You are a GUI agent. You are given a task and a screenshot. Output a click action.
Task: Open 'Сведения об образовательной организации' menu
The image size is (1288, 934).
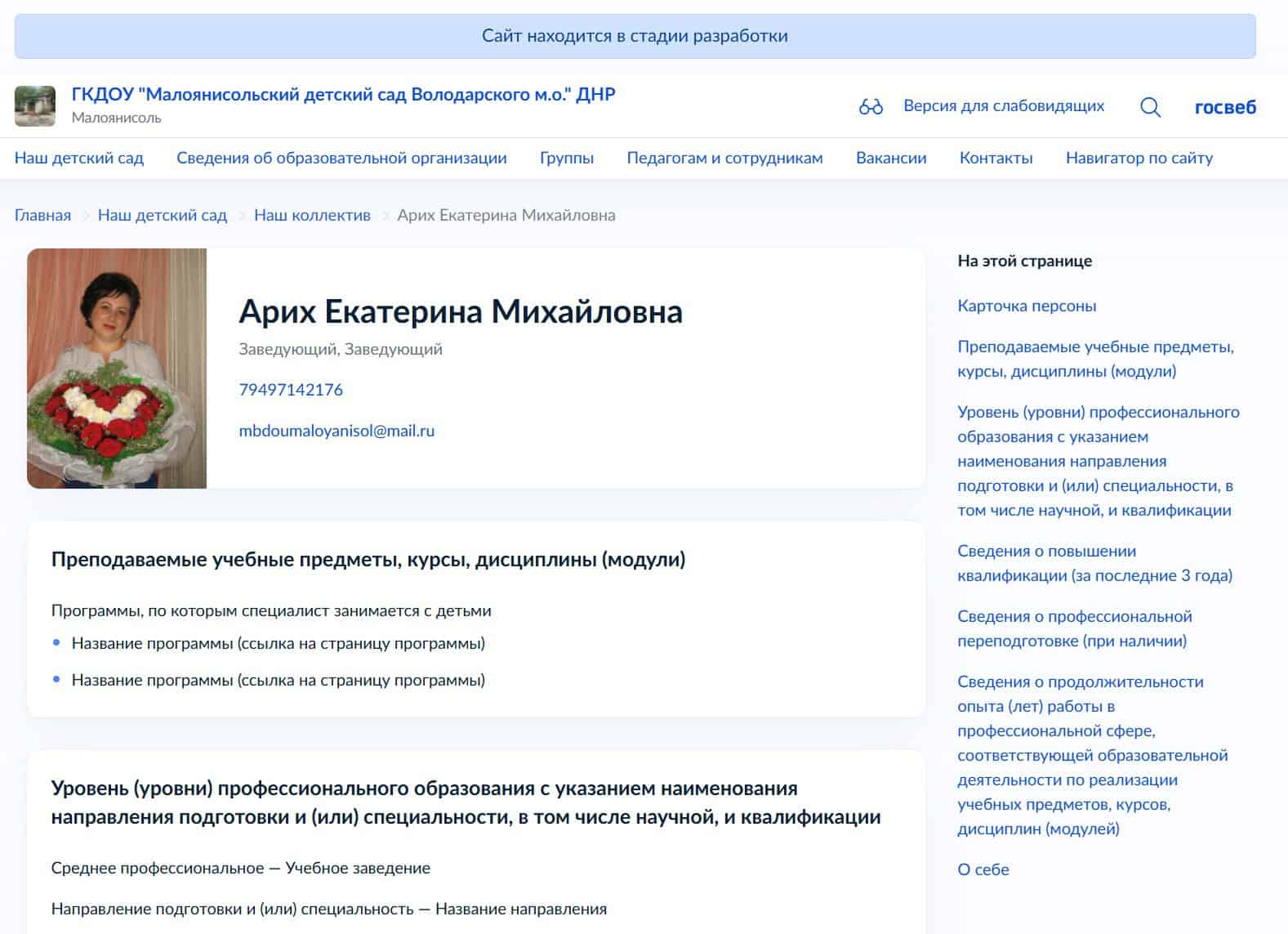pyautogui.click(x=341, y=158)
